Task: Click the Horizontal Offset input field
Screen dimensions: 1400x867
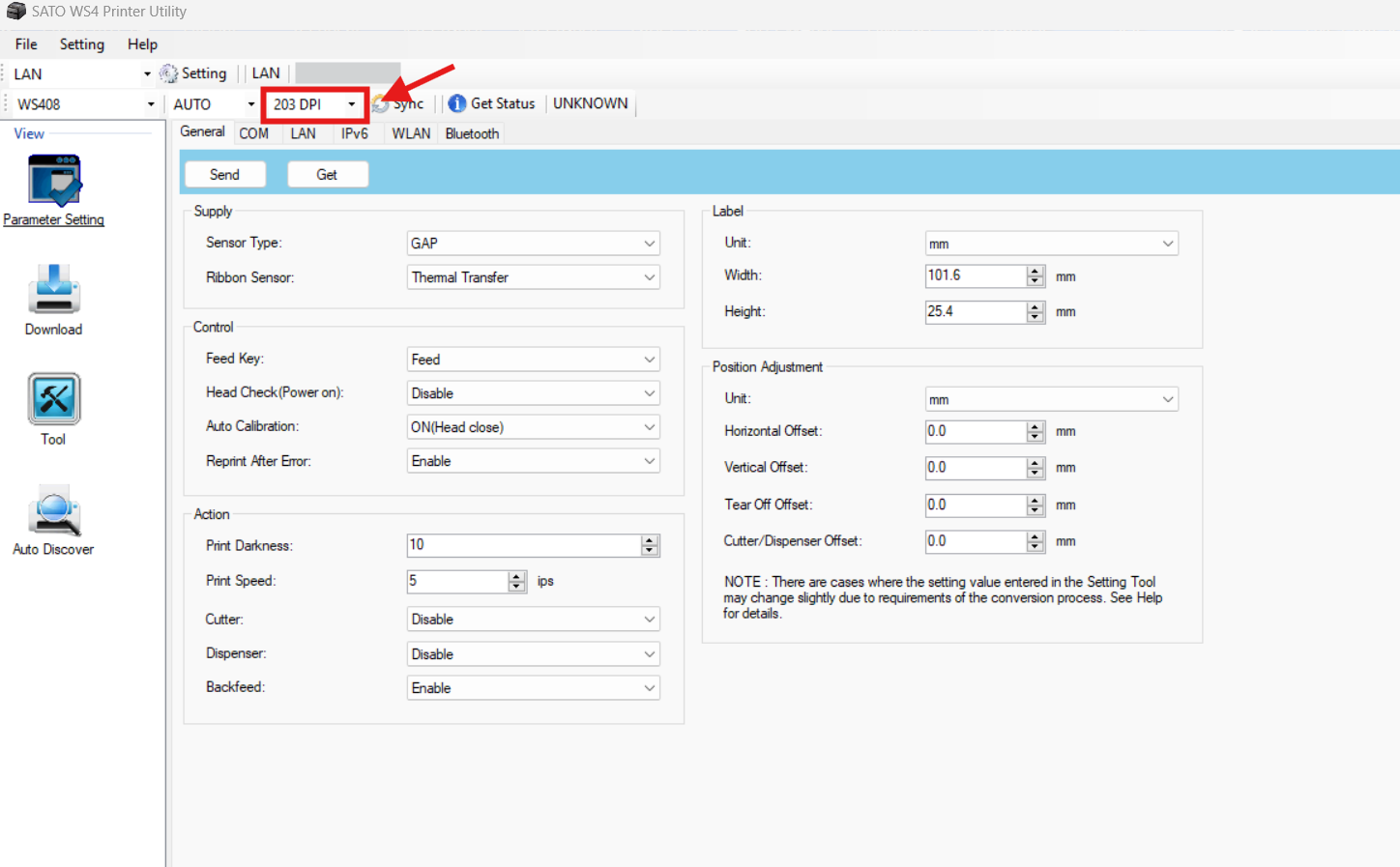Action: [975, 432]
